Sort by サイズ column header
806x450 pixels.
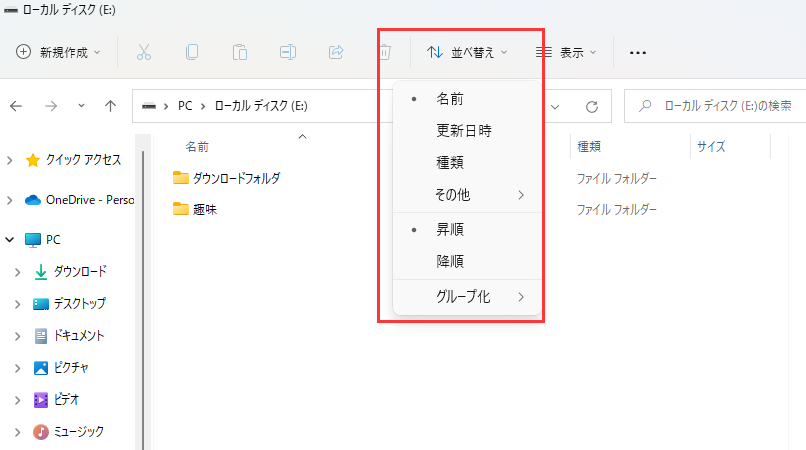coord(711,147)
